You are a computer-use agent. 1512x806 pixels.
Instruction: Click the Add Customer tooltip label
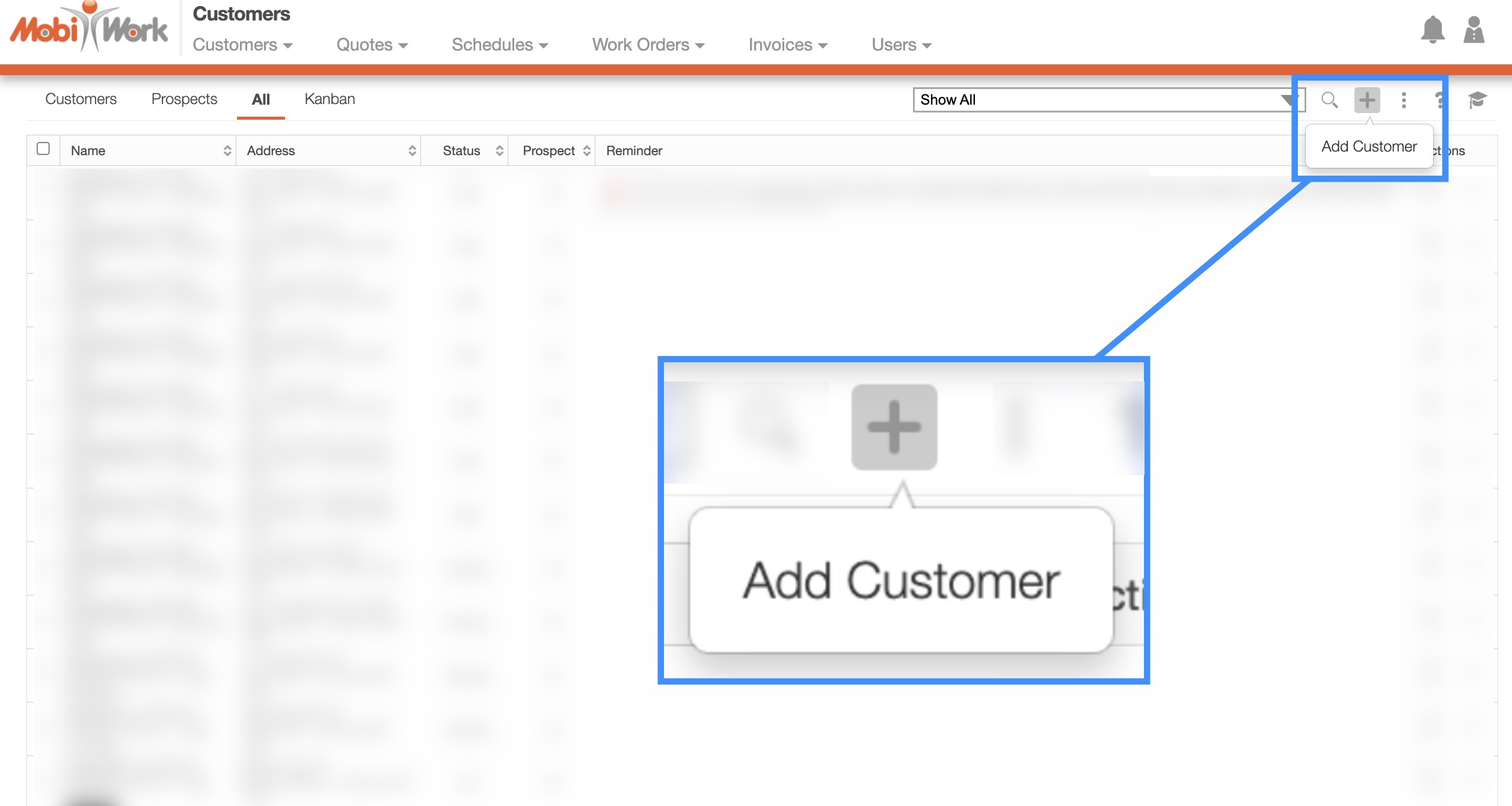pos(1369,147)
